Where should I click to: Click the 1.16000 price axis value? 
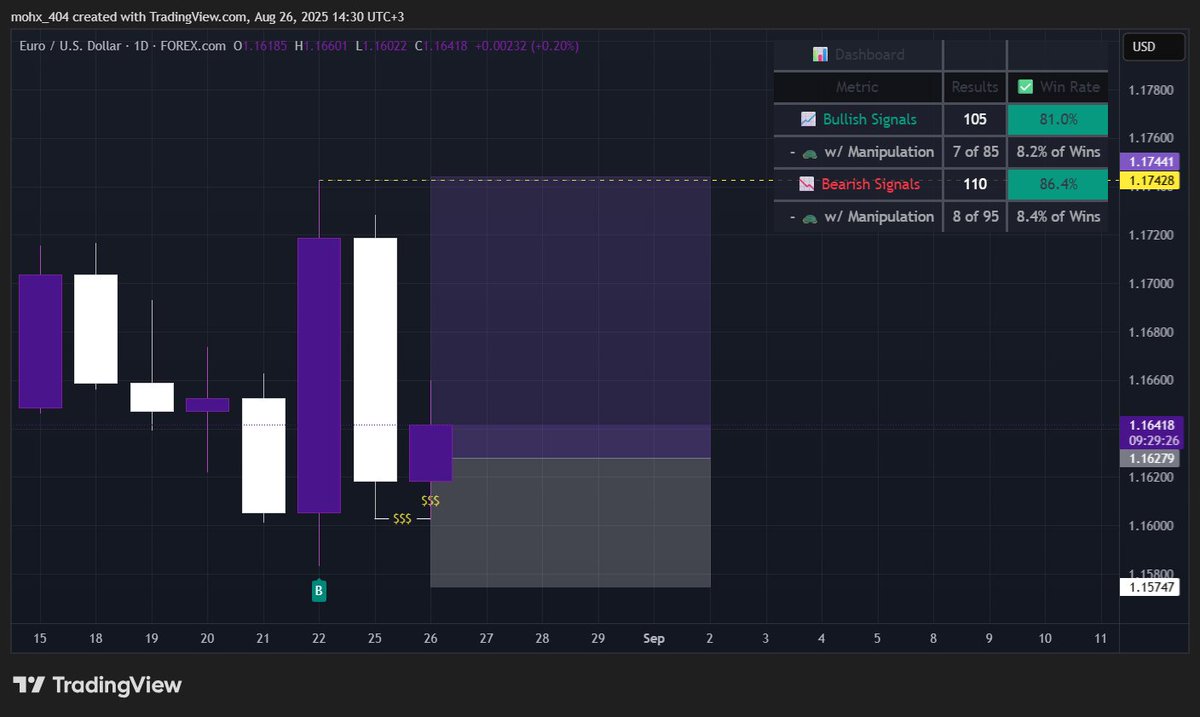tap(1150, 526)
